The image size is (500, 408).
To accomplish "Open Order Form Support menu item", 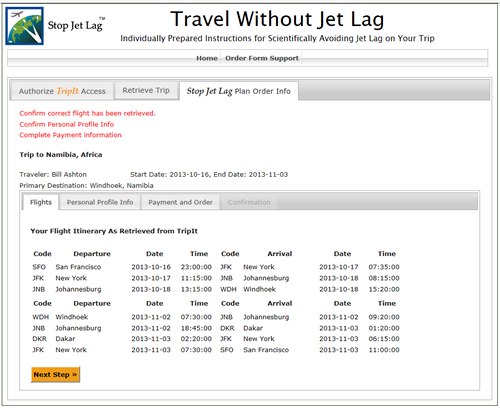I will (x=262, y=58).
